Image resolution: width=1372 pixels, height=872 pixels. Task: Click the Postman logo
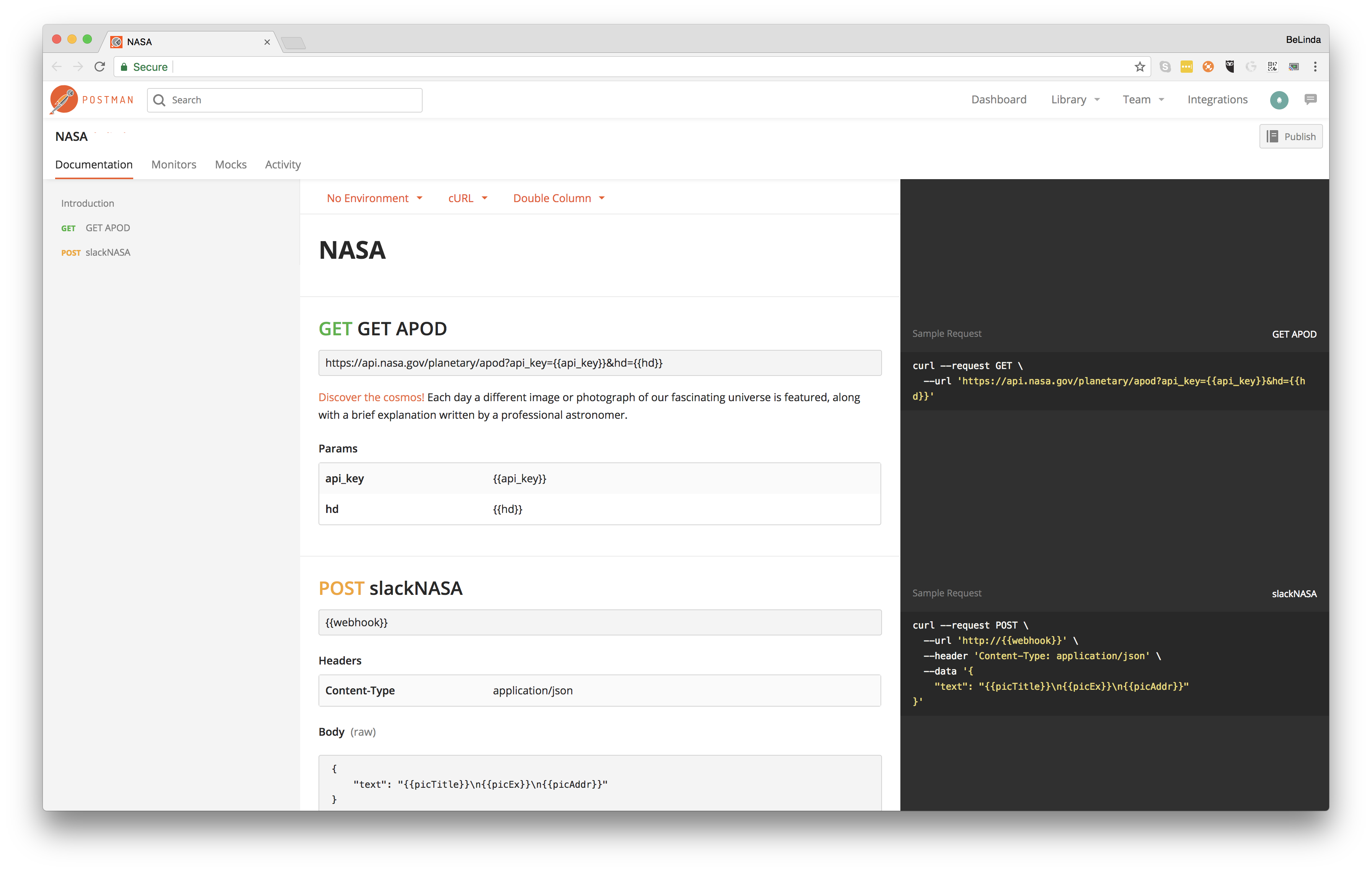click(x=91, y=100)
